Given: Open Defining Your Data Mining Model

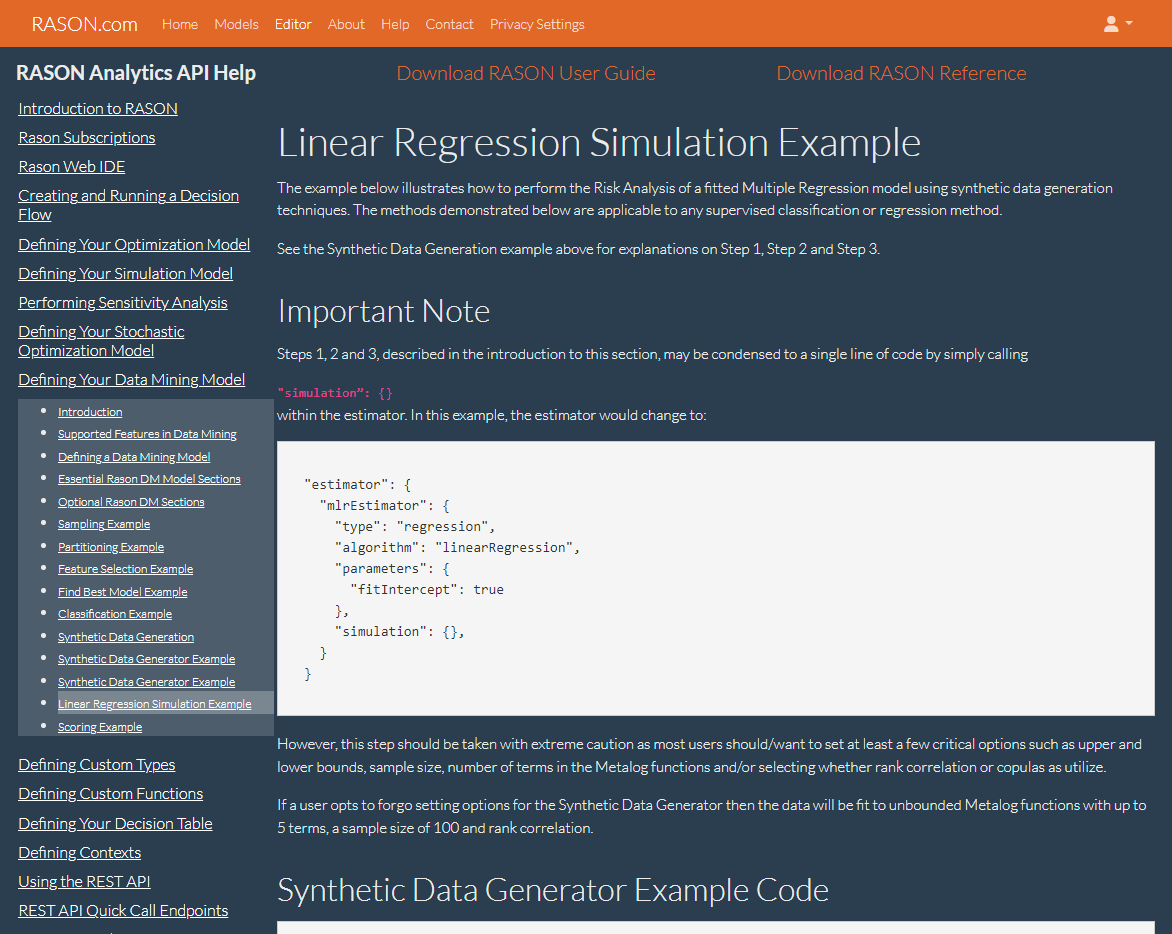Looking at the screenshot, I should coord(132,380).
